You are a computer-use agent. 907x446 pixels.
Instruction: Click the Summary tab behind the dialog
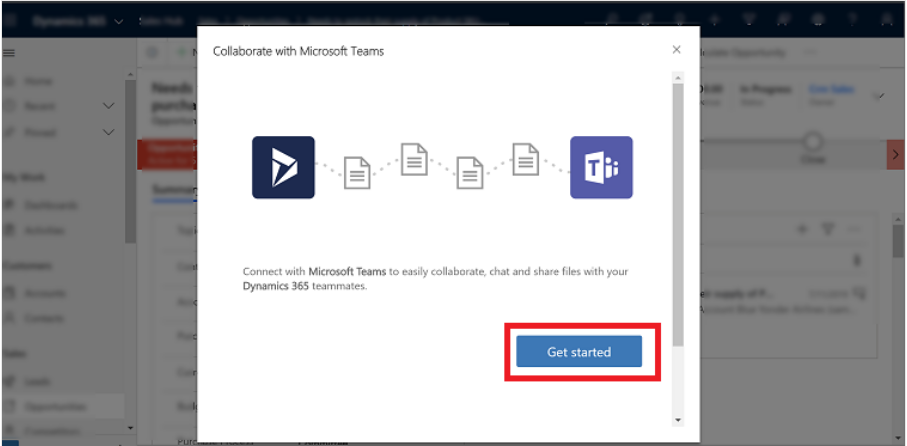(174, 190)
